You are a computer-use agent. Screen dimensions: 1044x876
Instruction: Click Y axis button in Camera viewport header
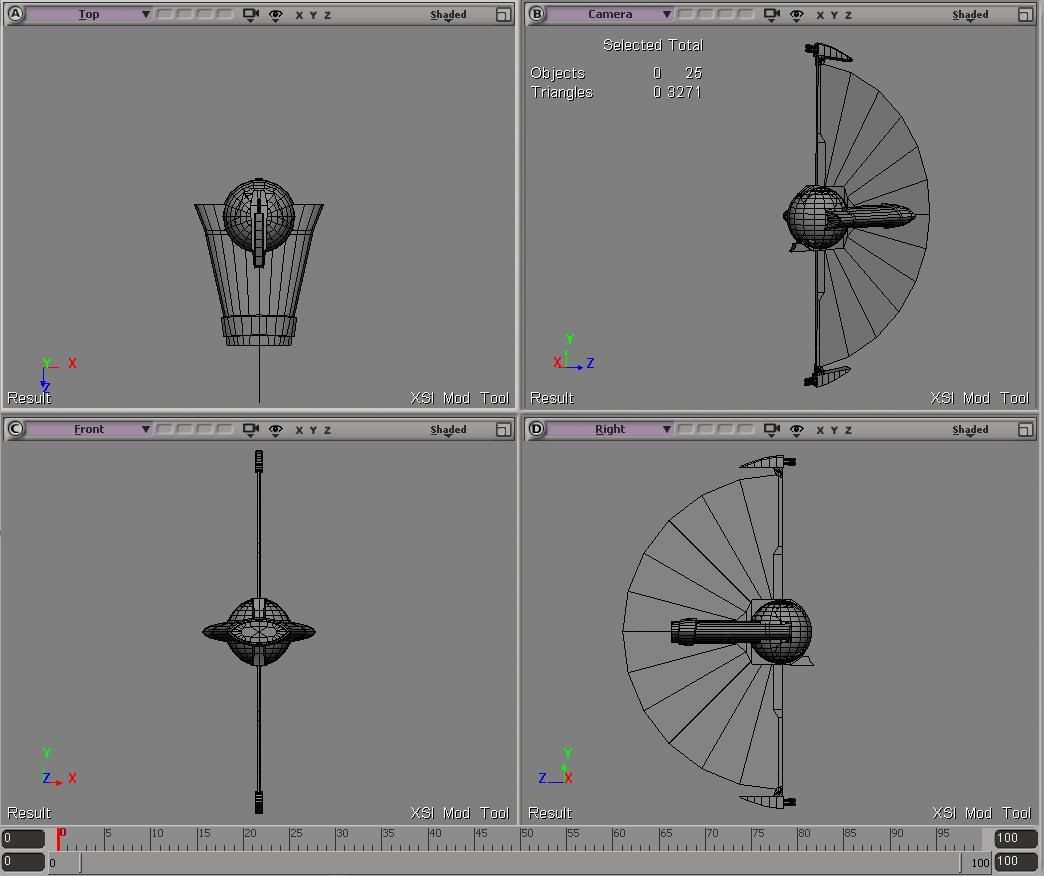[834, 15]
